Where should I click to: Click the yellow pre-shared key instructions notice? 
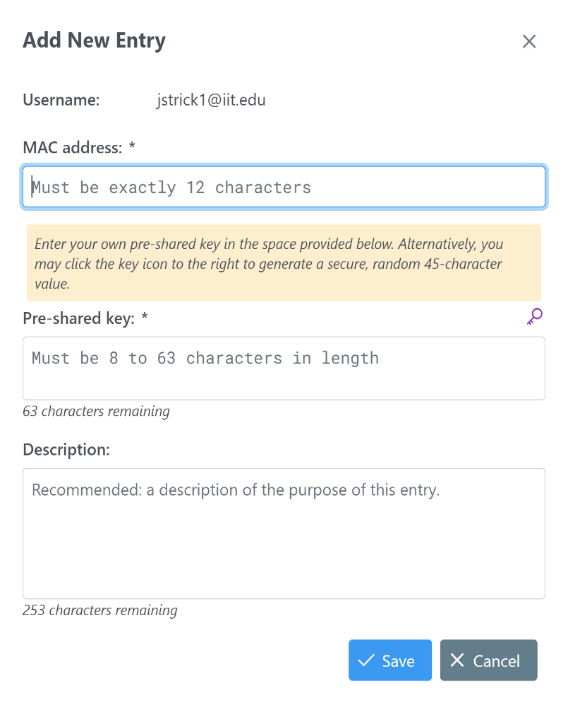[284, 263]
